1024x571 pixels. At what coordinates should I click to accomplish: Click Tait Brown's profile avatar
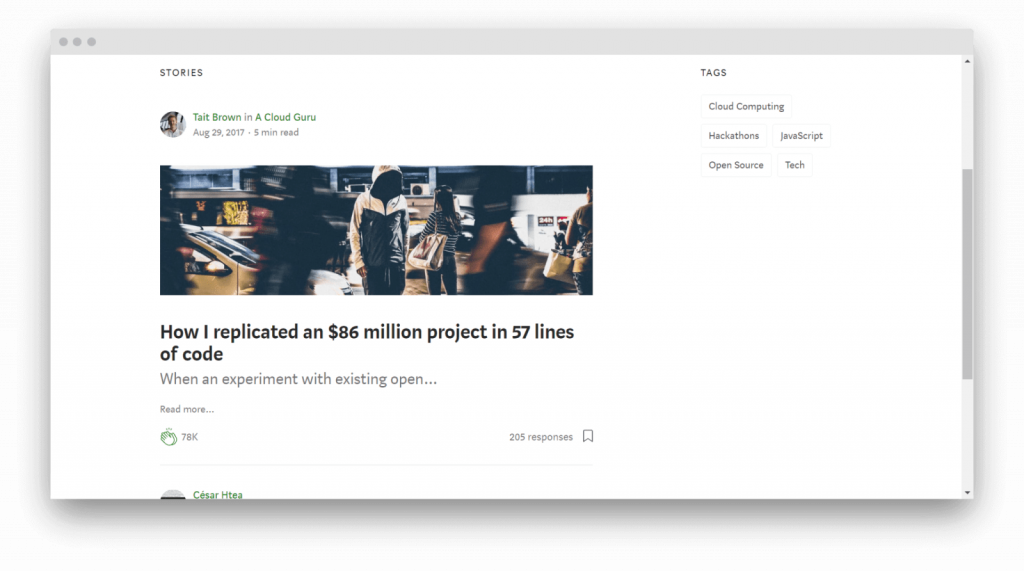(x=173, y=125)
